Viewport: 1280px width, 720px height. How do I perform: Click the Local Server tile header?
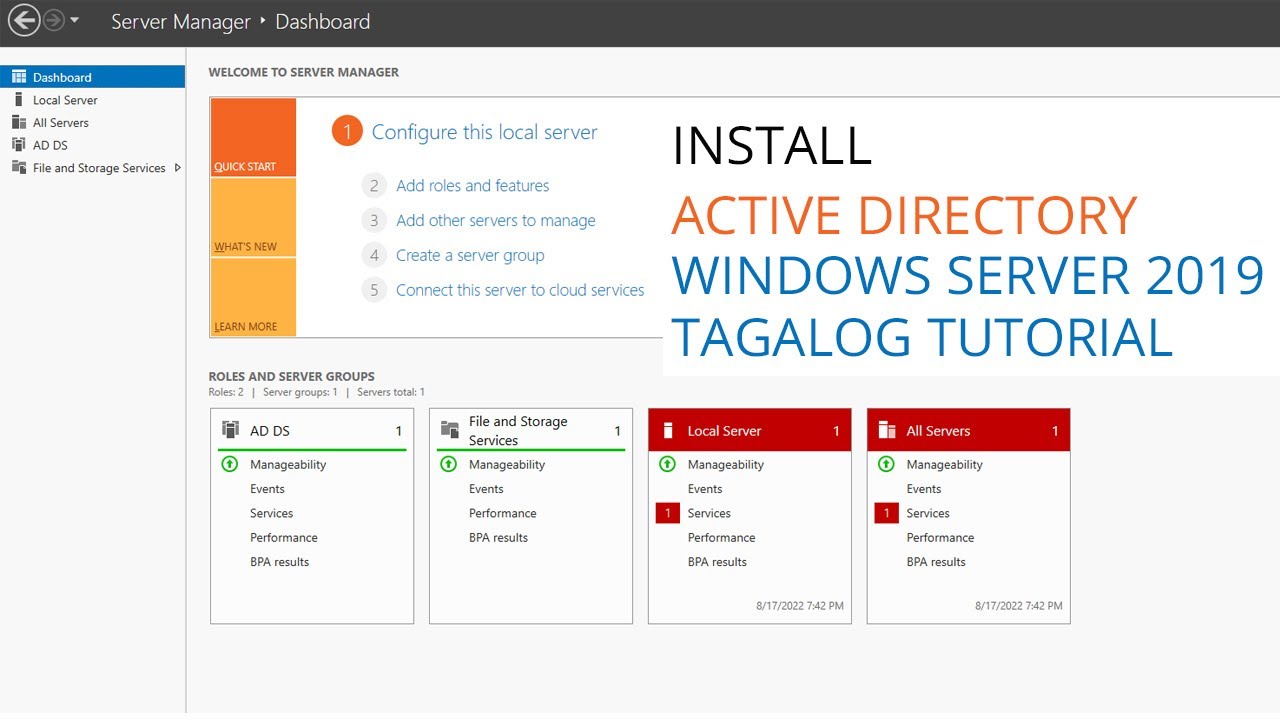(x=750, y=430)
